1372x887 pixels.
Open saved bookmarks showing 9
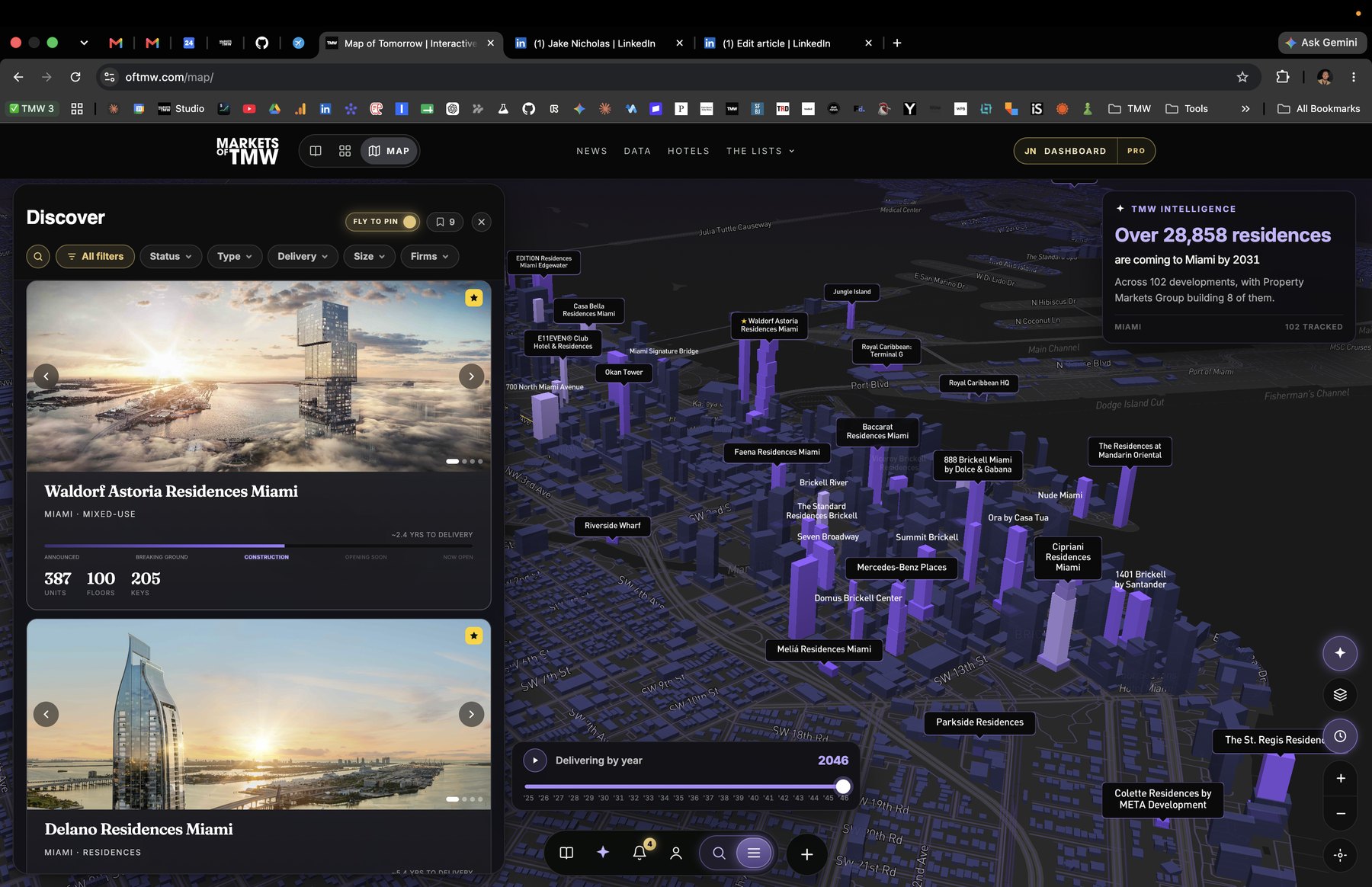[x=445, y=222]
